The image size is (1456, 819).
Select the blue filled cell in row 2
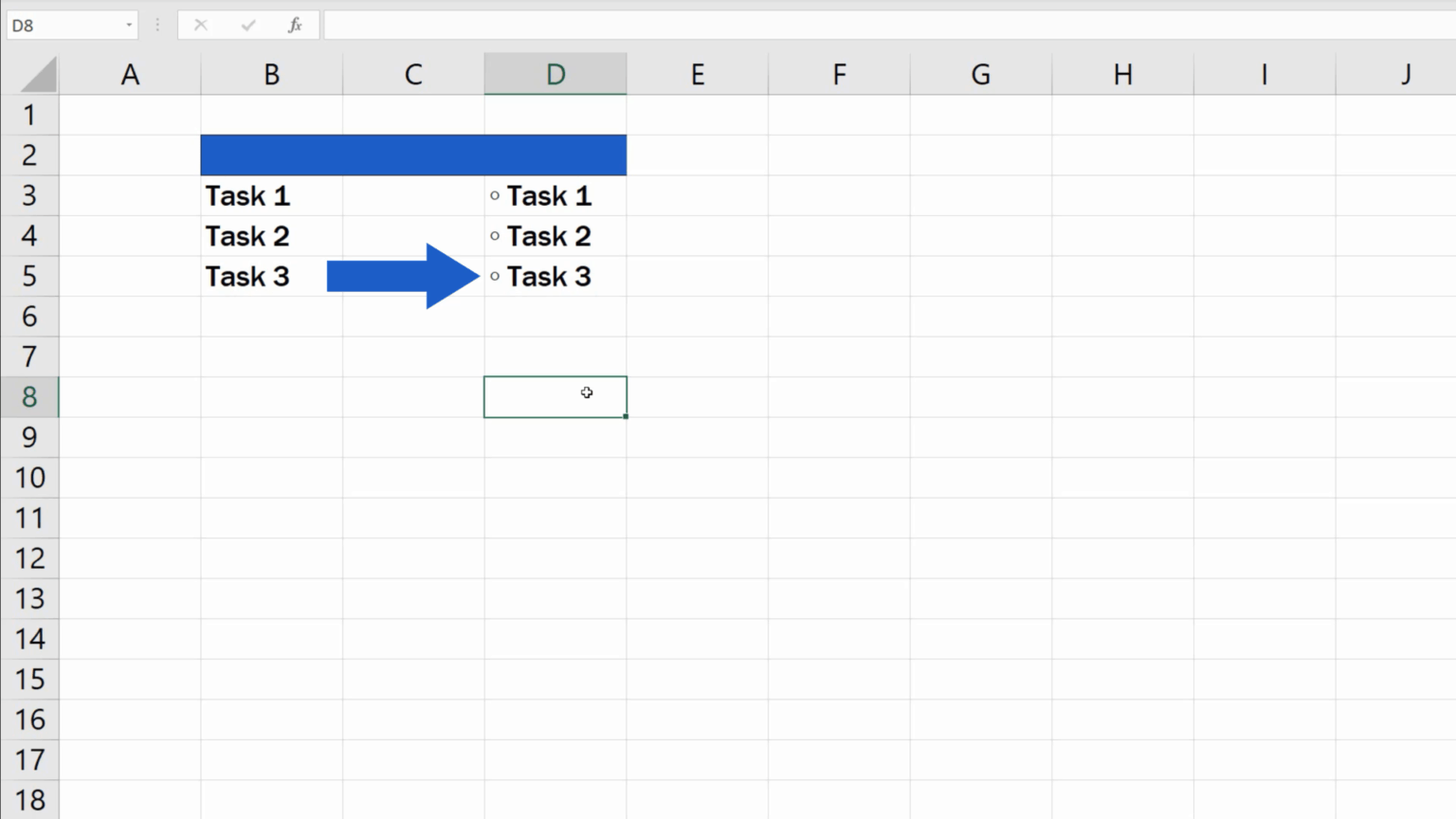(412, 155)
